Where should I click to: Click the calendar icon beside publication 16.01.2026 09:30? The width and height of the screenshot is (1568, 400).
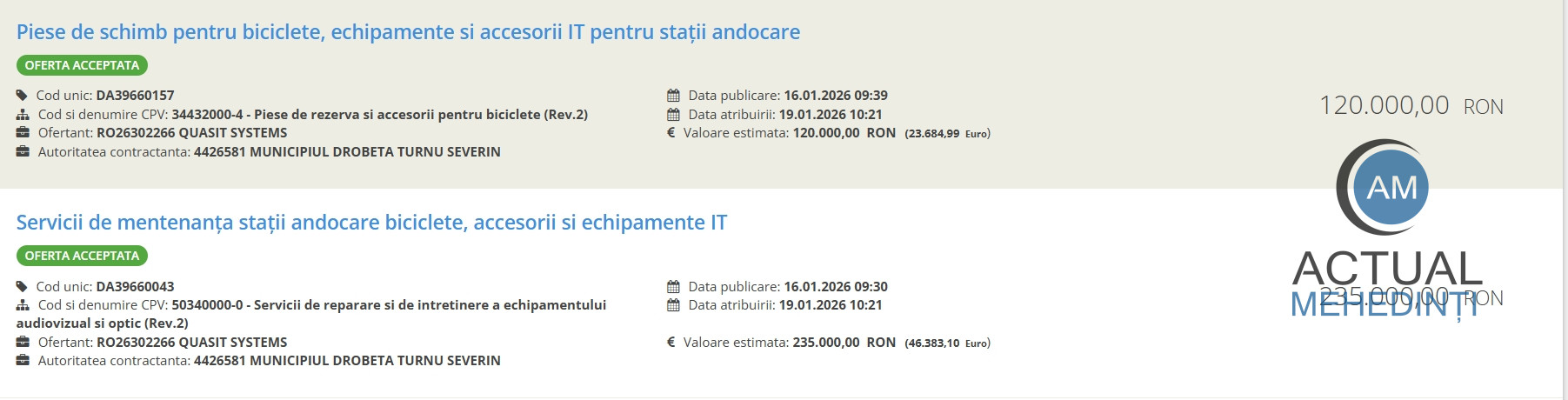[x=673, y=287]
